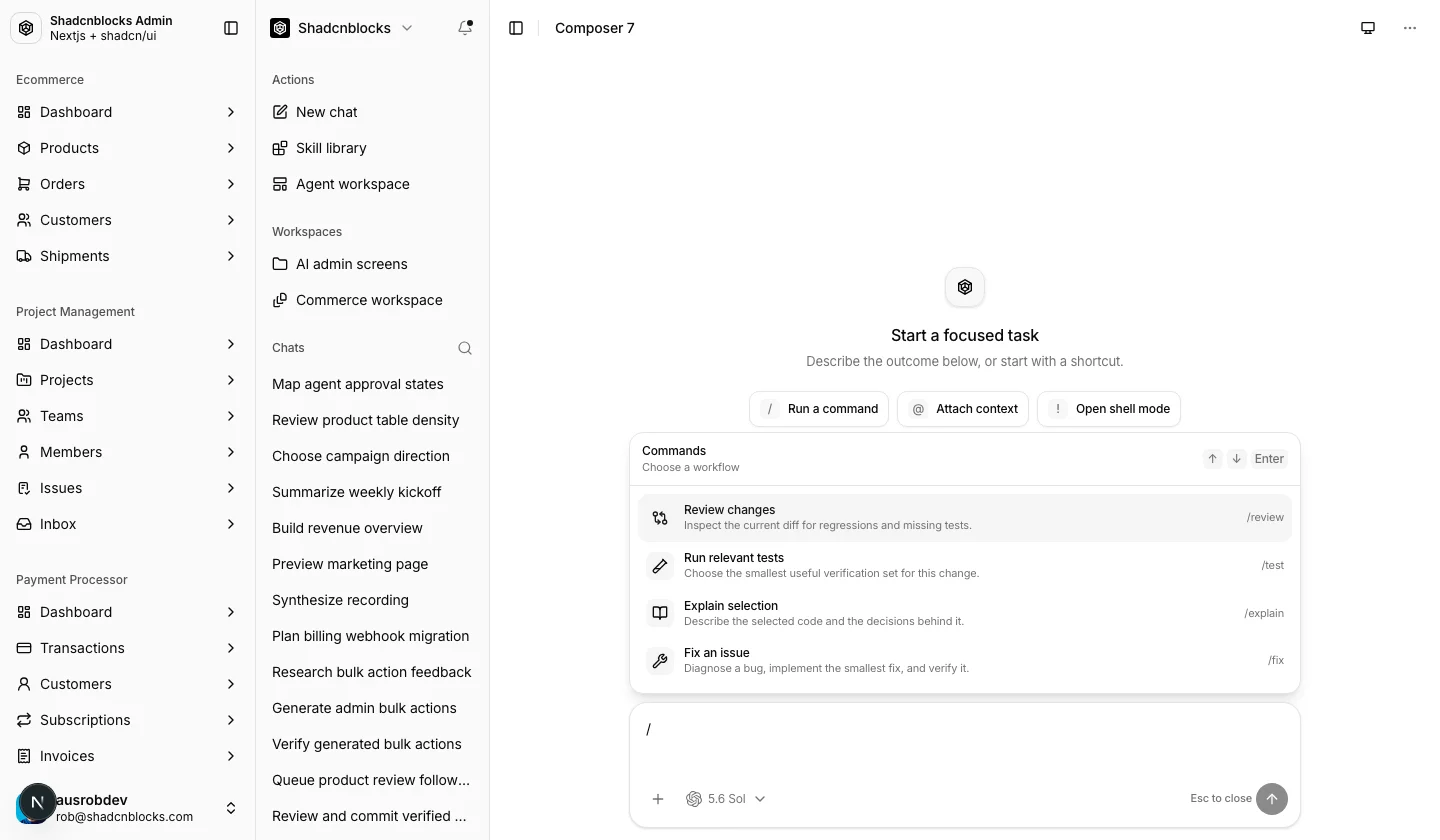Image resolution: width=1440 pixels, height=840 pixels.
Task: Start a New chat
Action: click(372, 112)
